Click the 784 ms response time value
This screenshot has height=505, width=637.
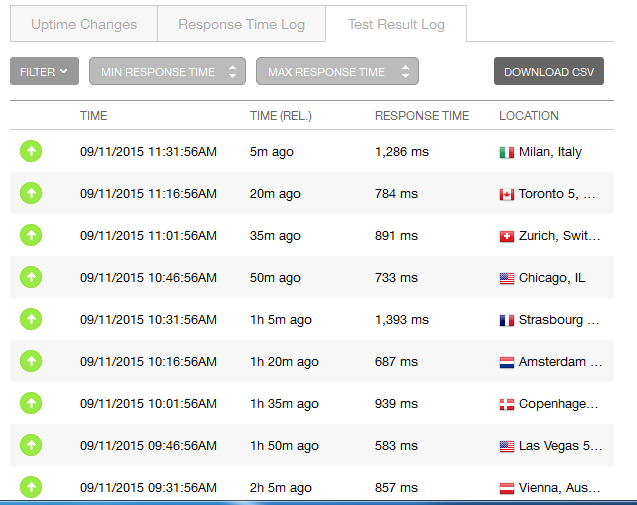[x=396, y=193]
